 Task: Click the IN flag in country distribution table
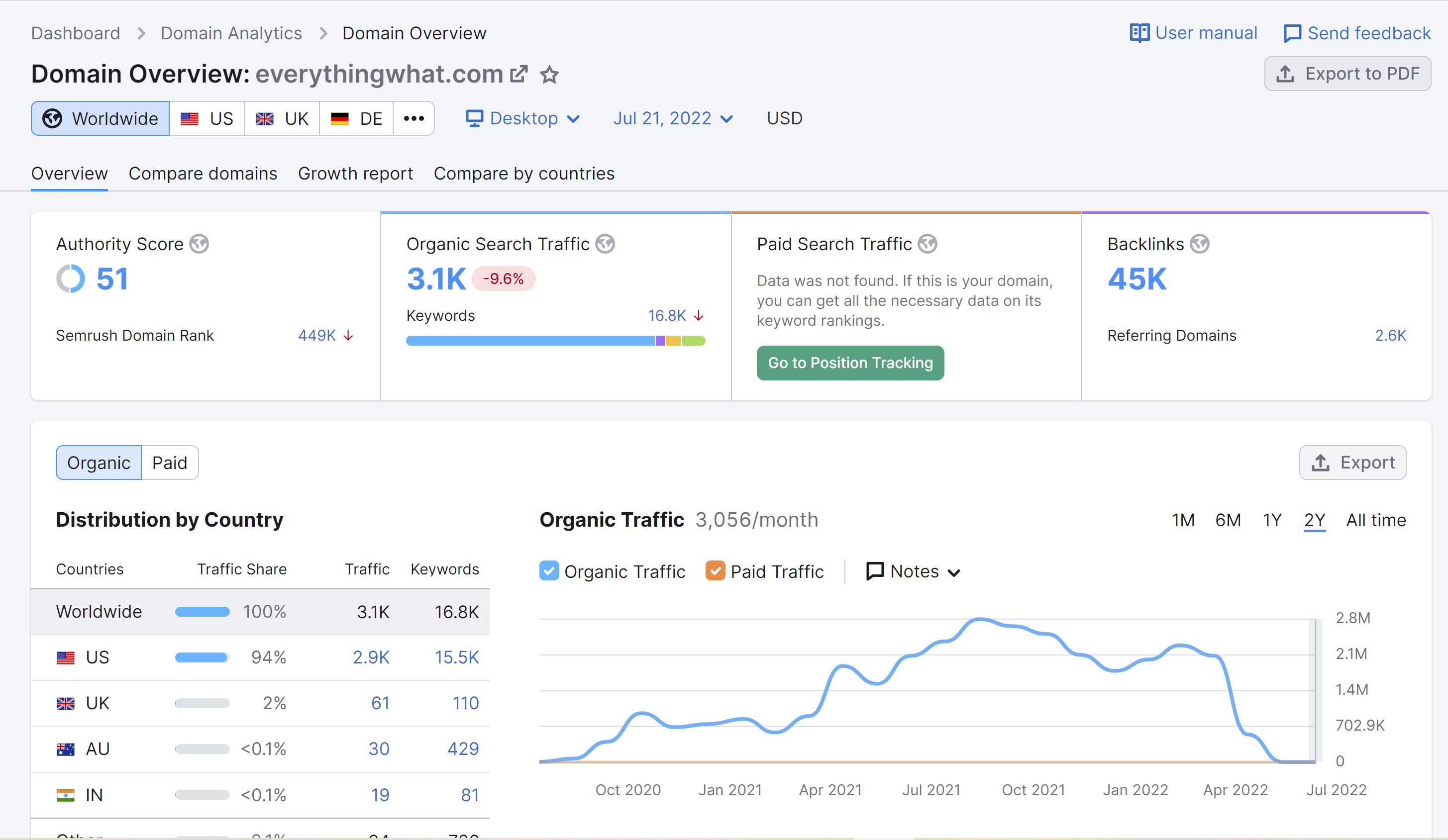tap(66, 795)
